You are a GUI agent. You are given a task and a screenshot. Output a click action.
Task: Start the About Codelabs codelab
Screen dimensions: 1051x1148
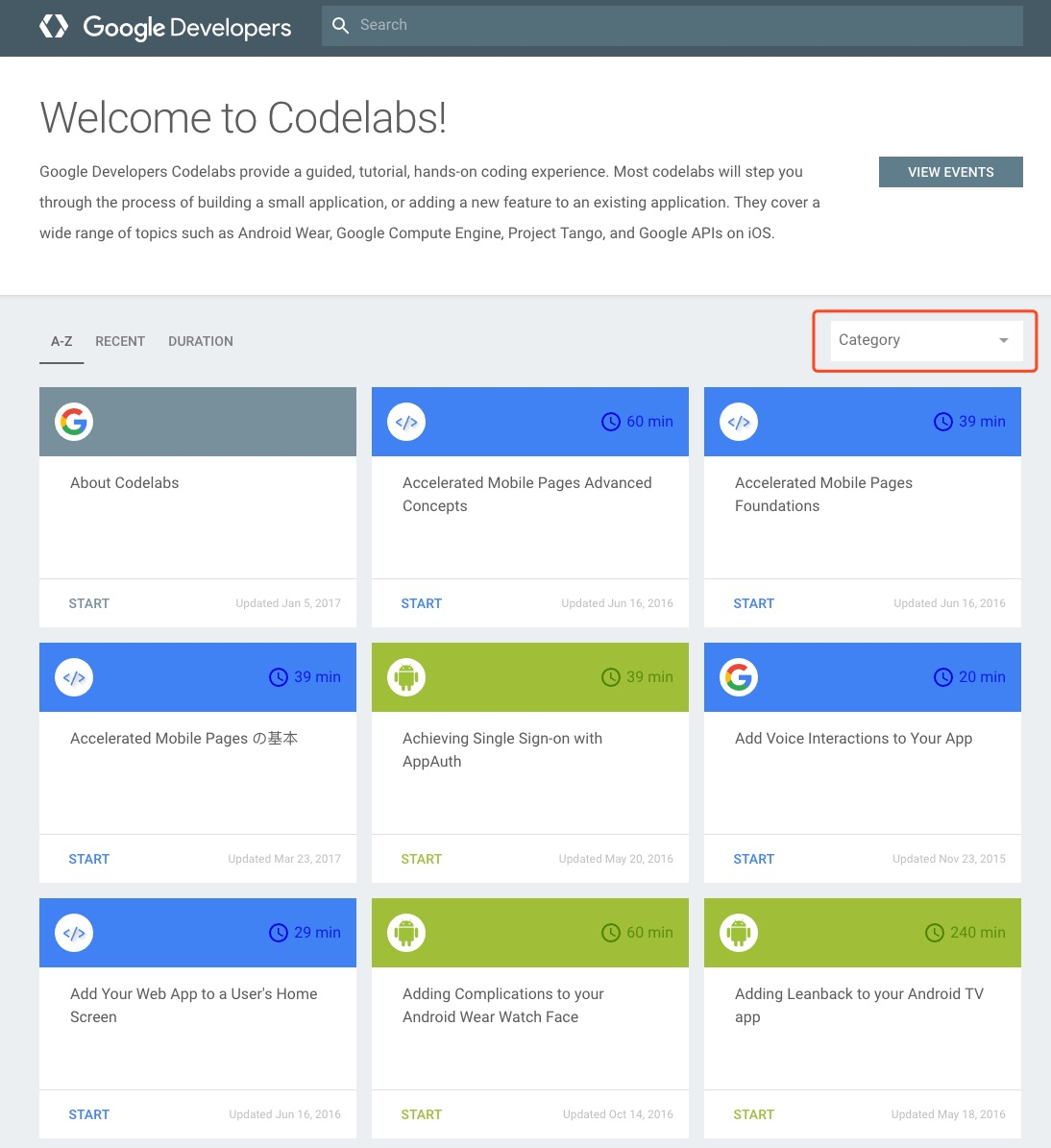click(89, 603)
